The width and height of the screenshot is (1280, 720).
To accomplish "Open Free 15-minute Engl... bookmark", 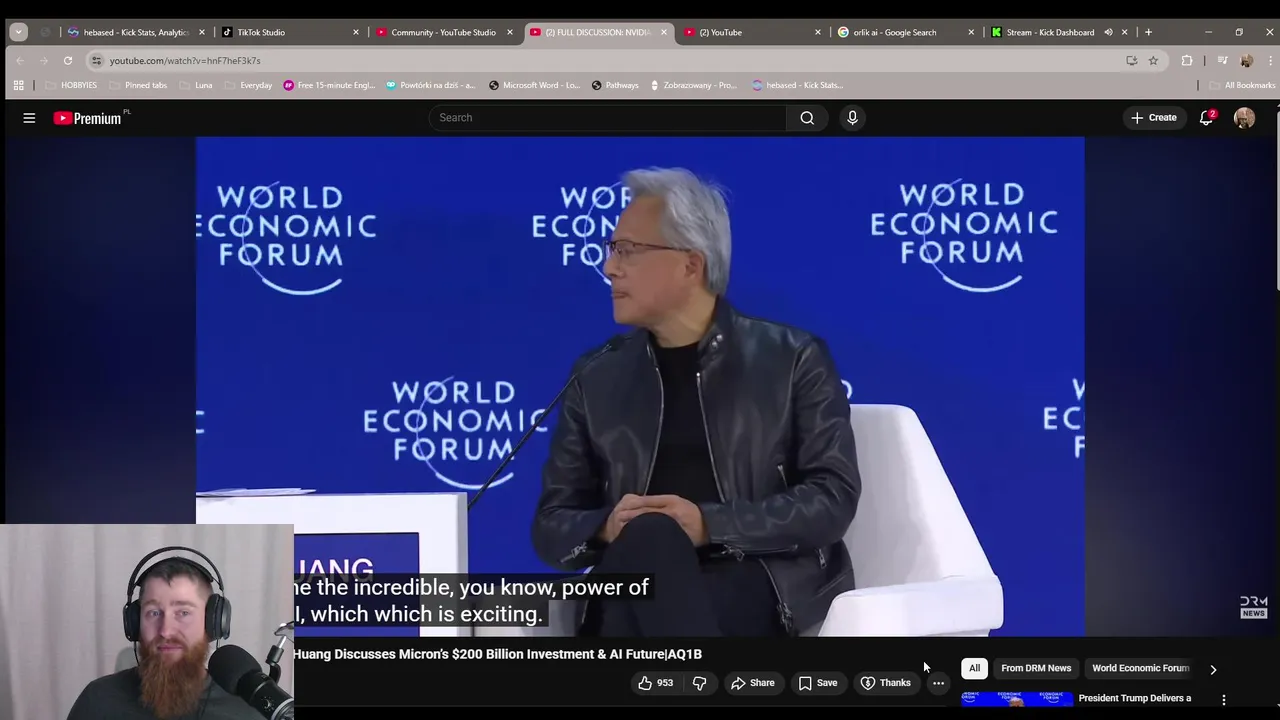I will pyautogui.click(x=329, y=85).
